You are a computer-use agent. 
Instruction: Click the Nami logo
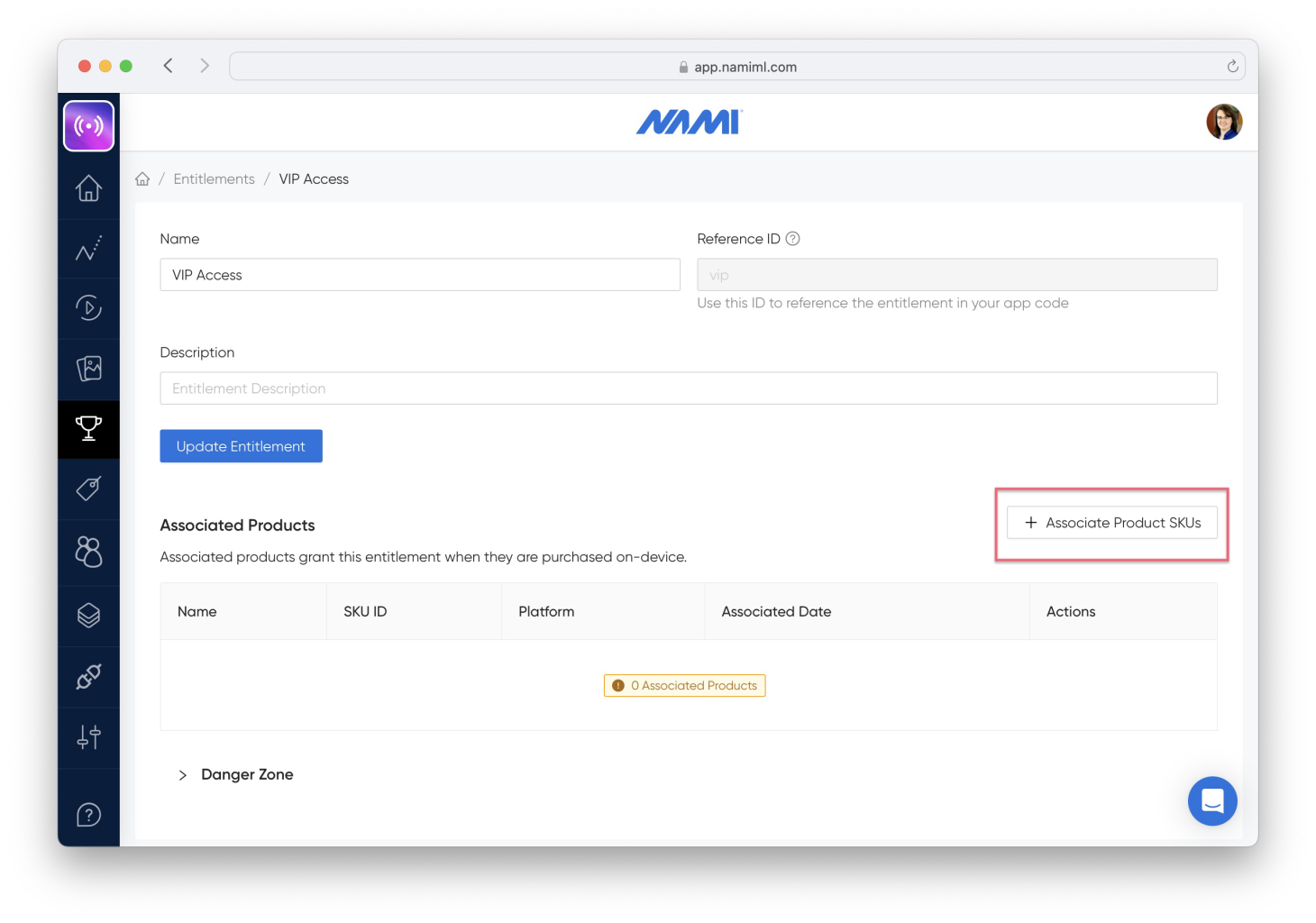690,122
